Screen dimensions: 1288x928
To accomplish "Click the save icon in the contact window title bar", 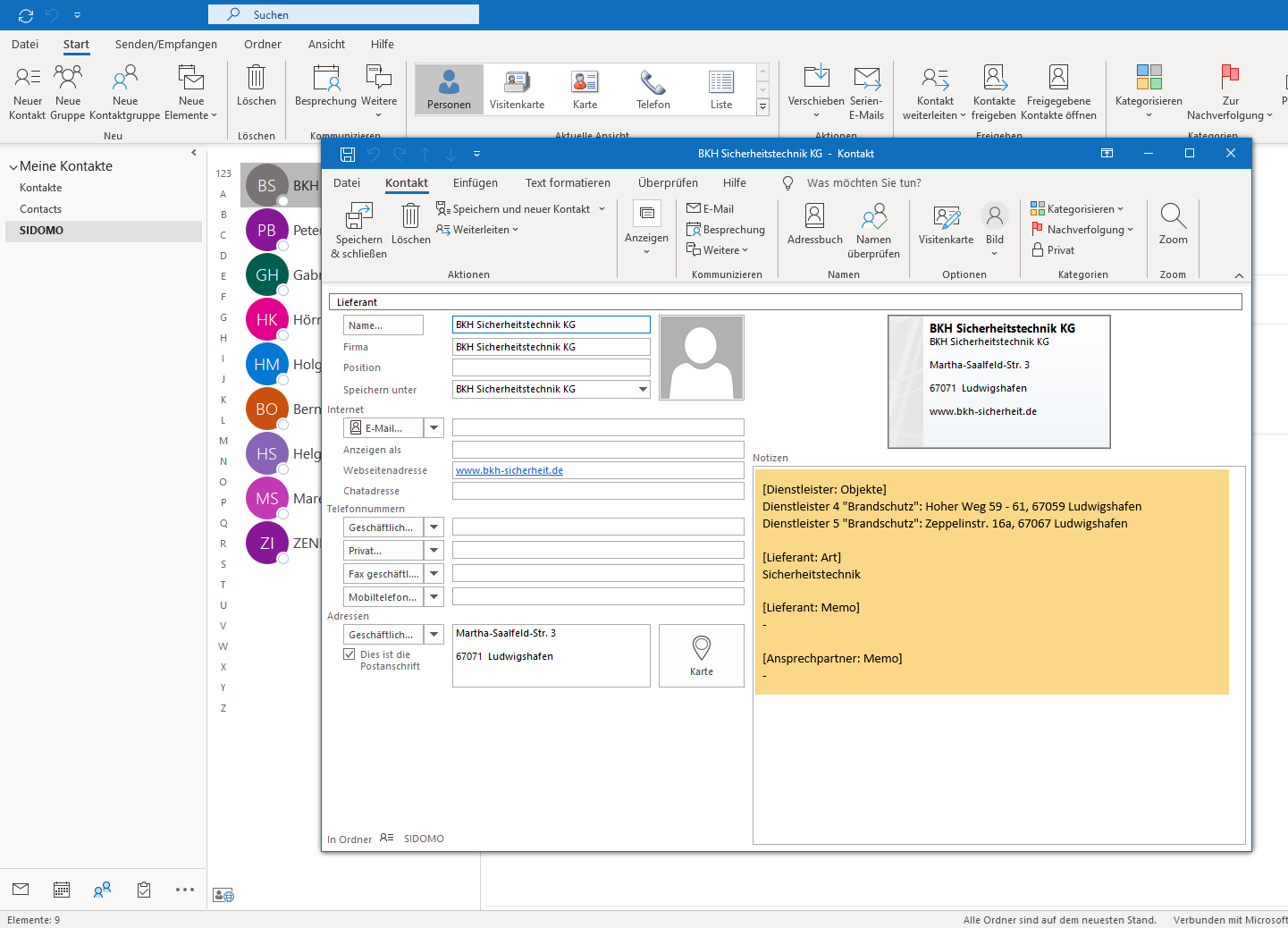I will pyautogui.click(x=348, y=154).
